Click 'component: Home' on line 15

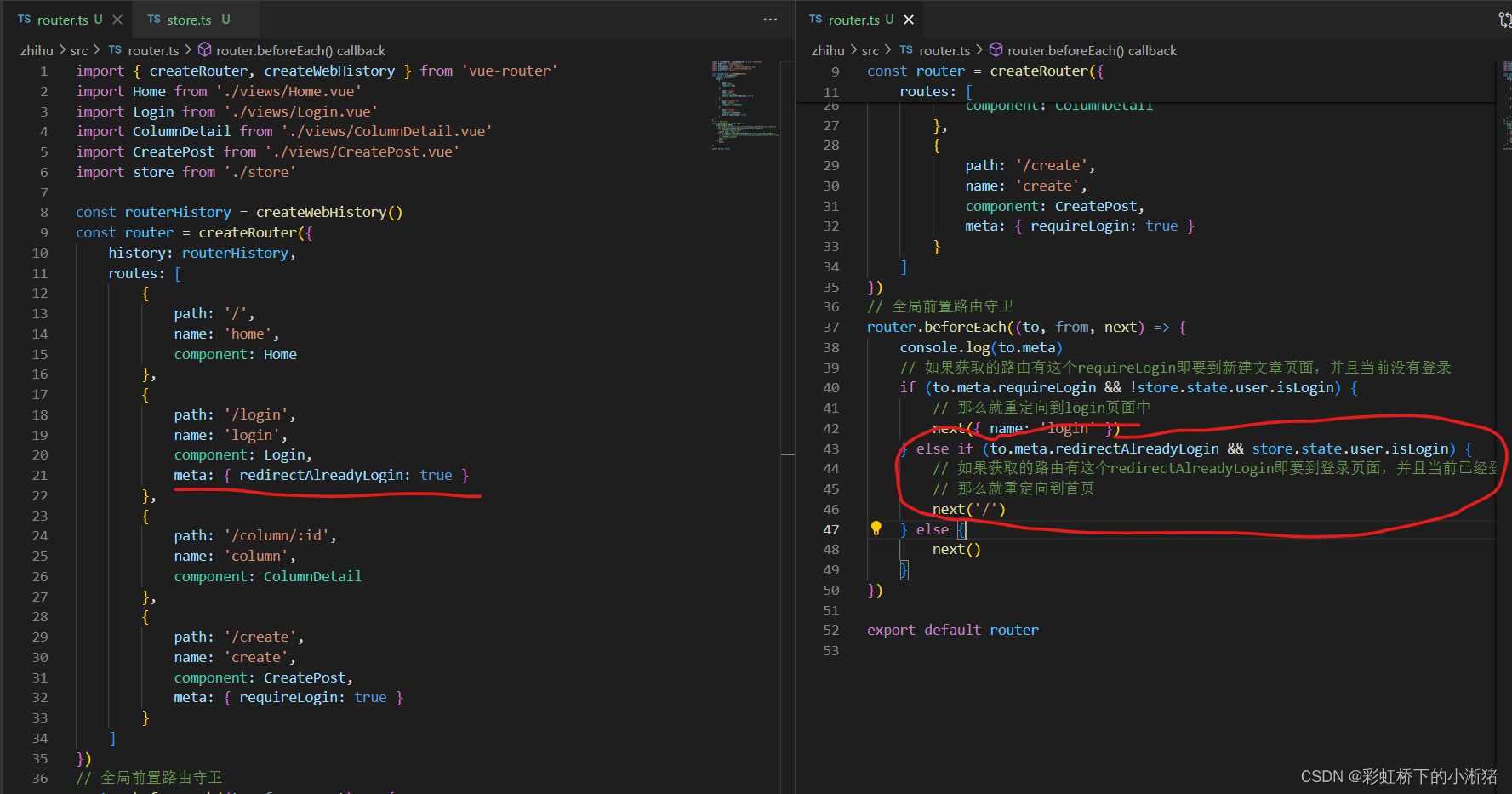236,355
